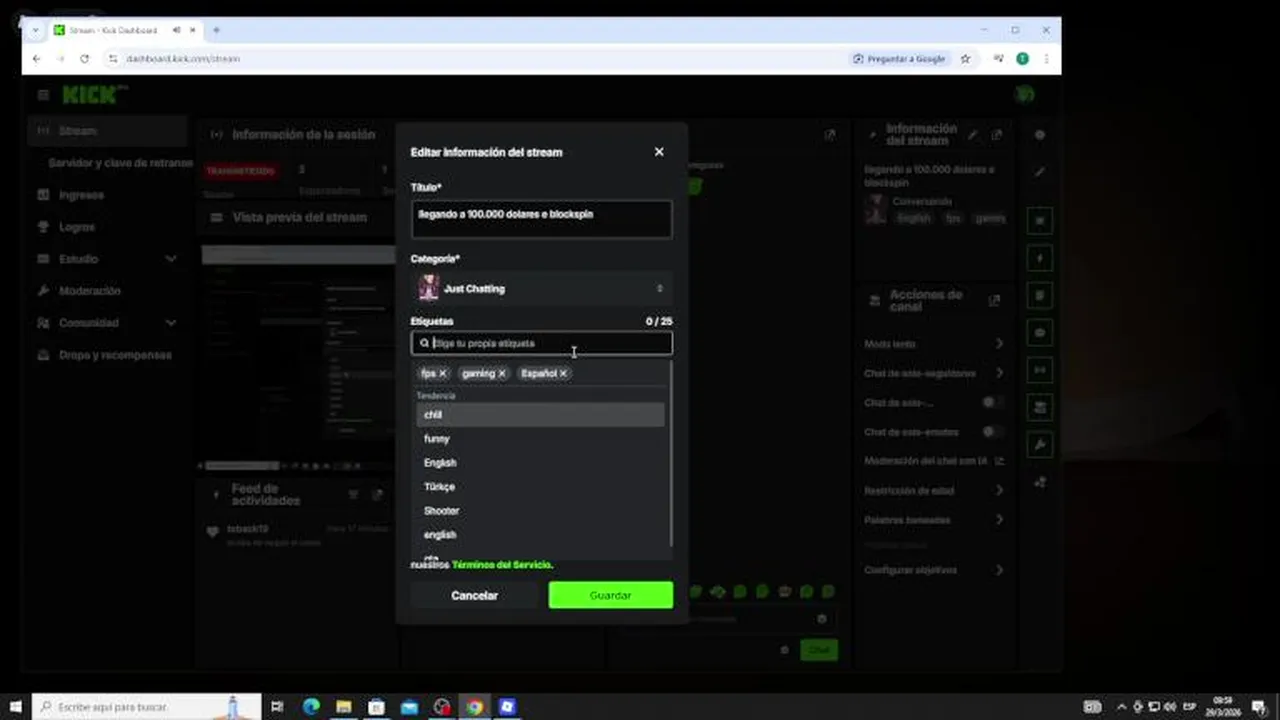The height and width of the screenshot is (720, 1280).
Task: Open the hamburger menu beside Kick logo
Action: (43, 95)
